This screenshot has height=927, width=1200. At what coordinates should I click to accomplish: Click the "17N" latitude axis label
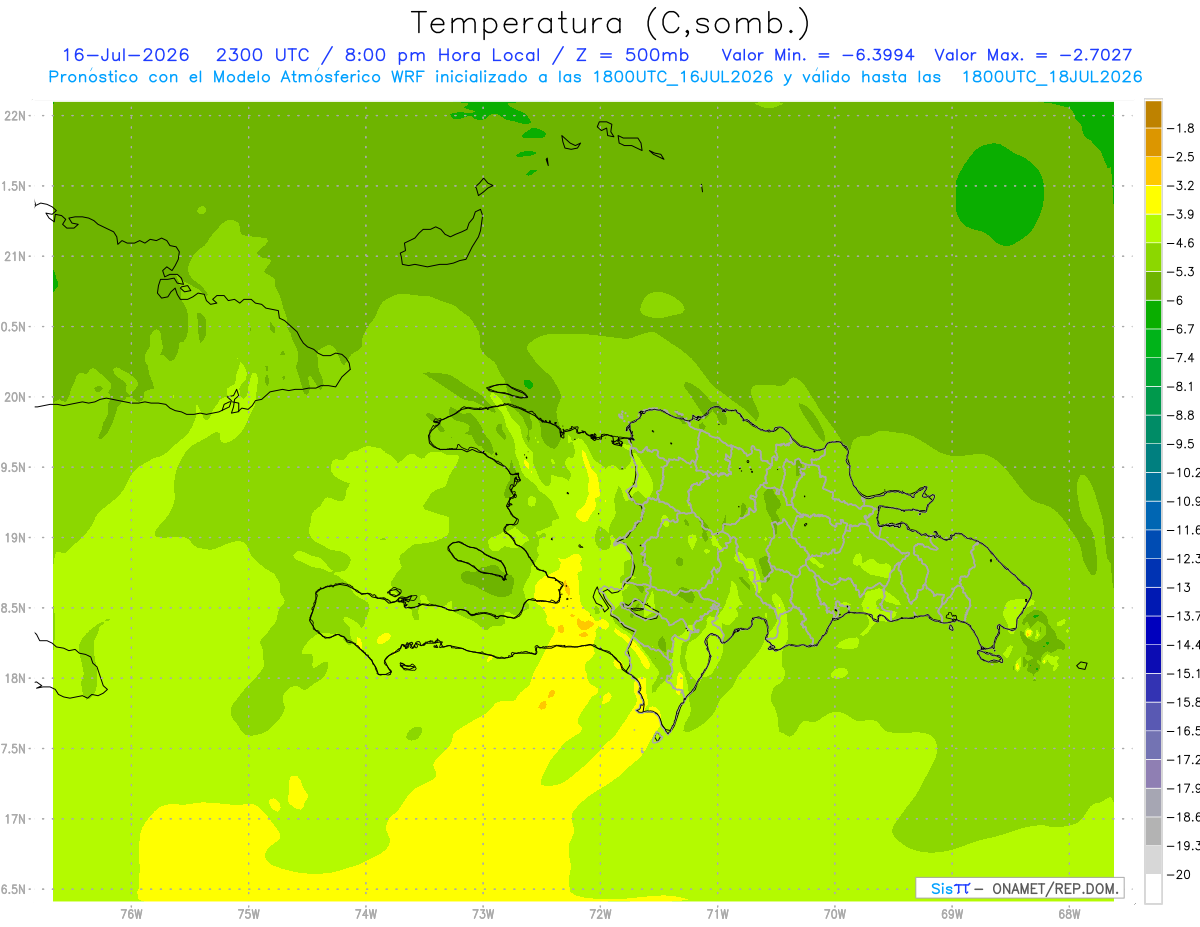(x=15, y=819)
